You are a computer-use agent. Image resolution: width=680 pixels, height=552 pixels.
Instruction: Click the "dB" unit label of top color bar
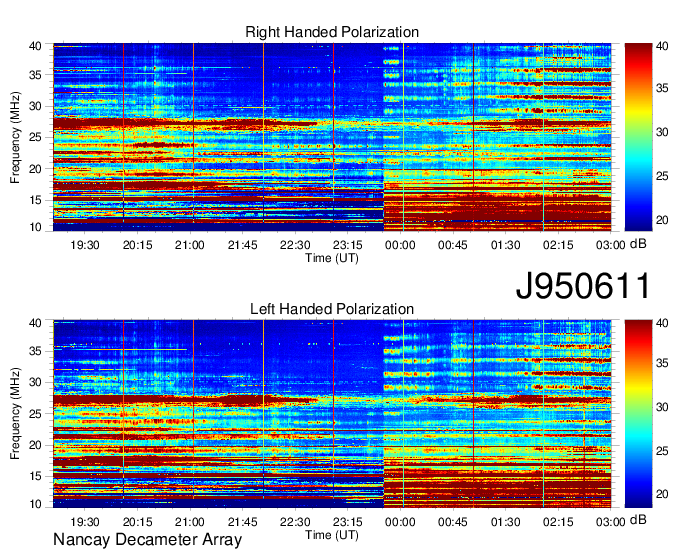(x=638, y=244)
